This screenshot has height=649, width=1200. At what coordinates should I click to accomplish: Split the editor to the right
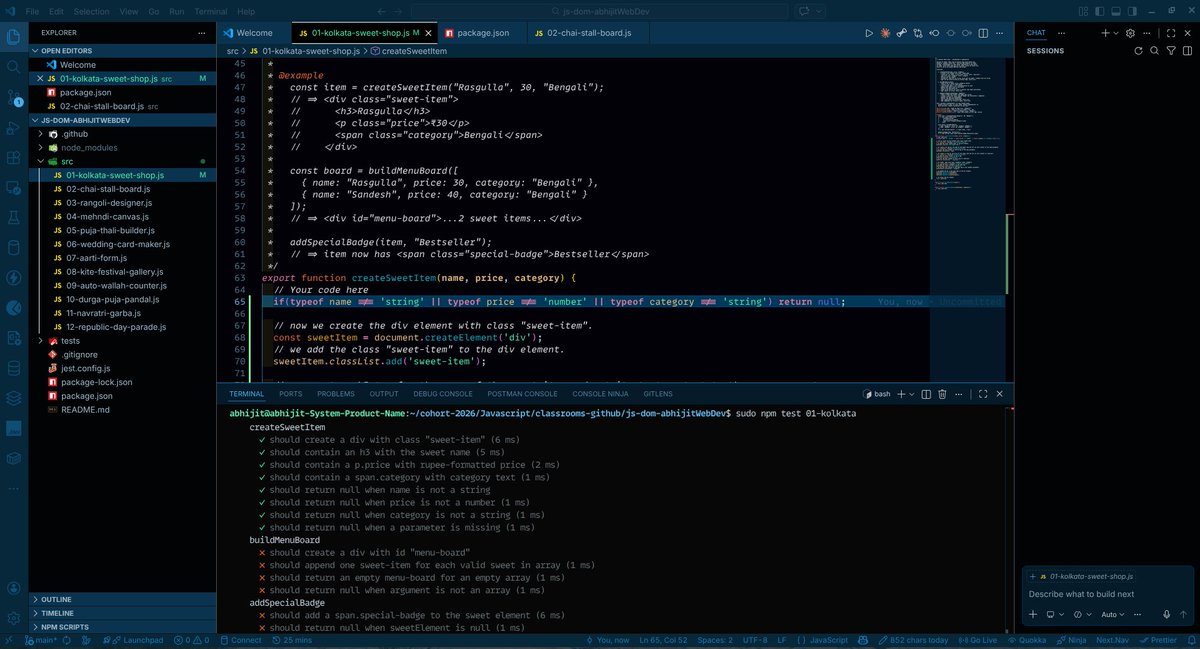tap(983, 33)
